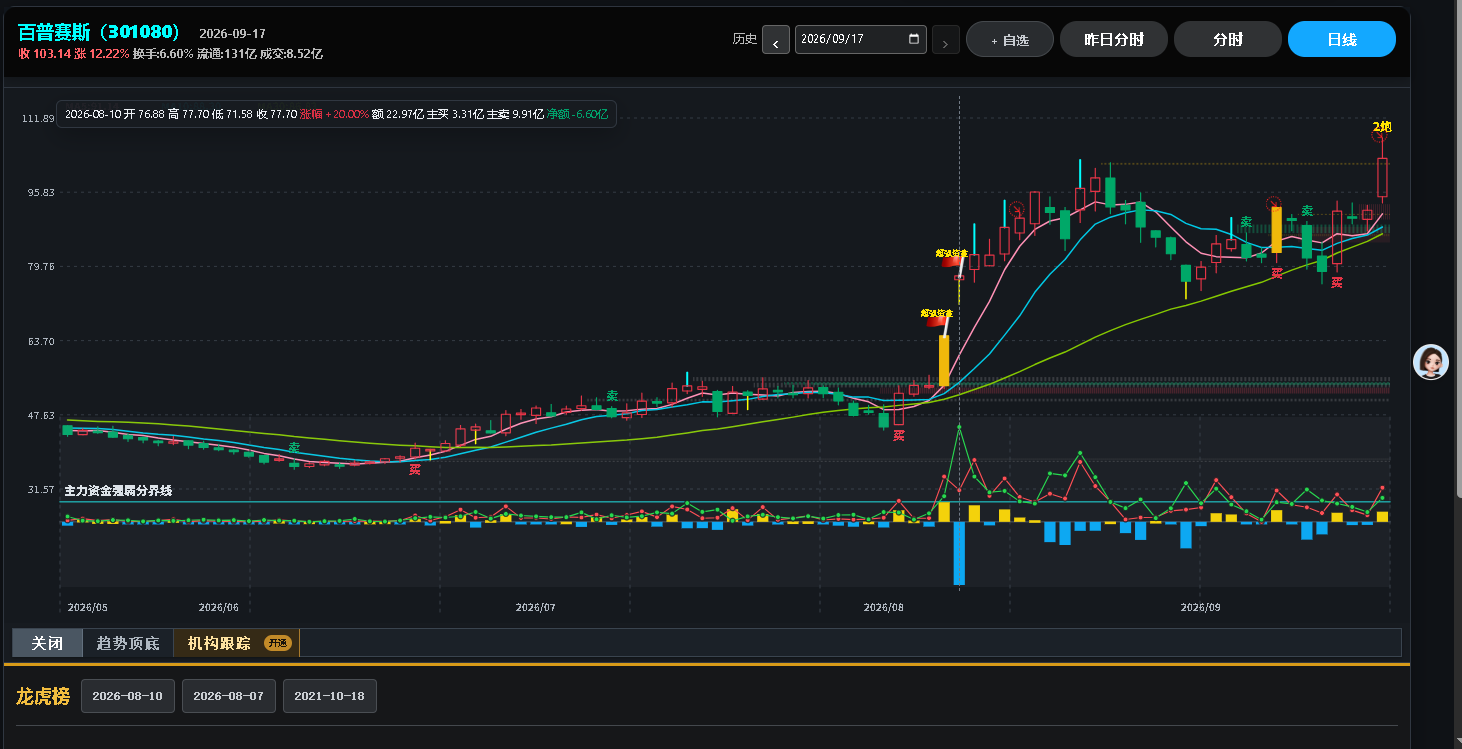Open the 趋势顶底 indicator tab

click(x=128, y=643)
